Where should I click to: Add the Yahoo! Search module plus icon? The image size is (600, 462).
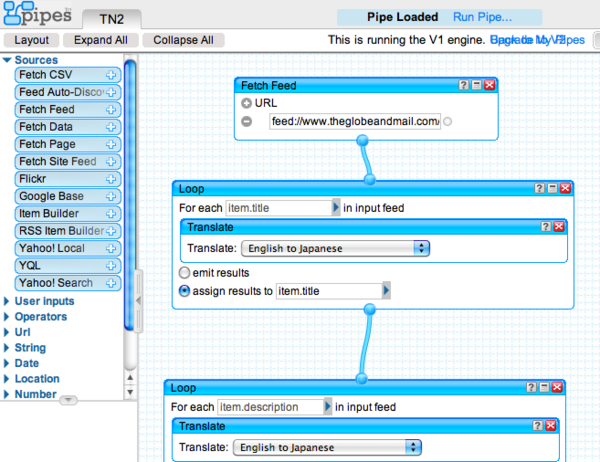111,283
